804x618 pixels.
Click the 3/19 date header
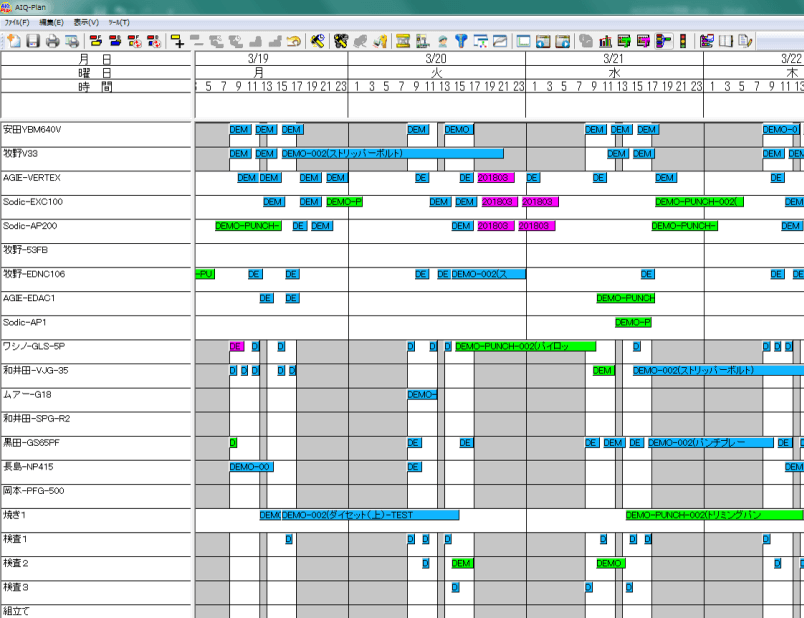tap(258, 58)
